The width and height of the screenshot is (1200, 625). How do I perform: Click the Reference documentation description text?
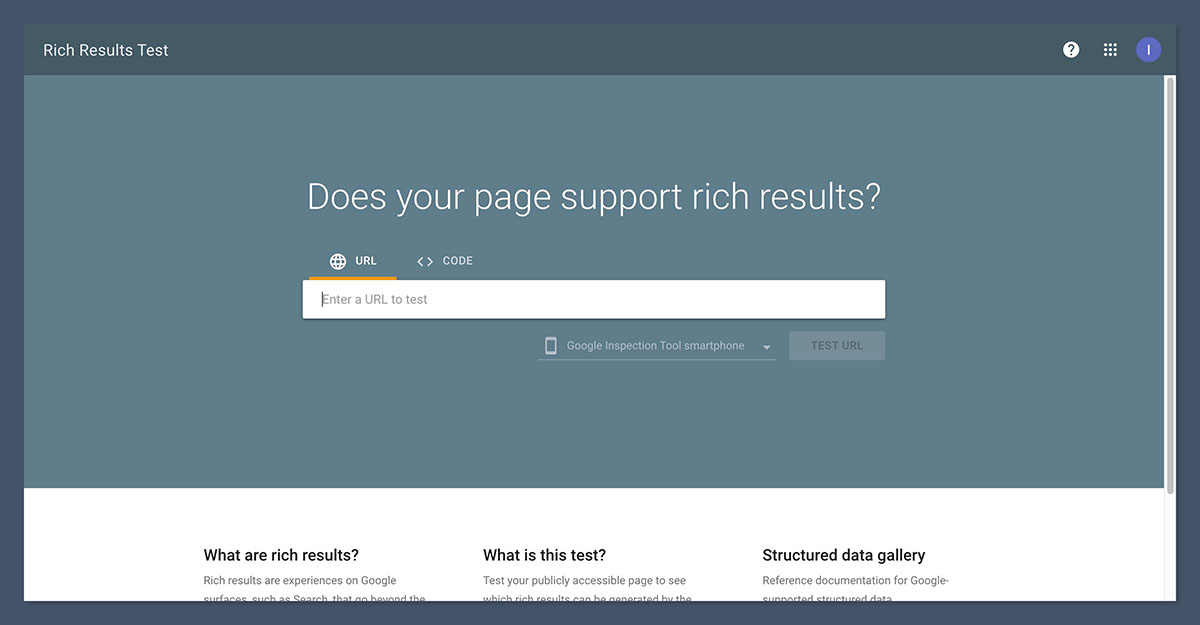(x=855, y=581)
